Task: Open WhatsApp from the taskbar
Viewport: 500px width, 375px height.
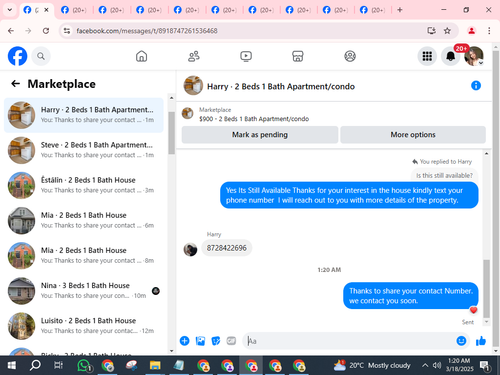Action: [x=84, y=365]
